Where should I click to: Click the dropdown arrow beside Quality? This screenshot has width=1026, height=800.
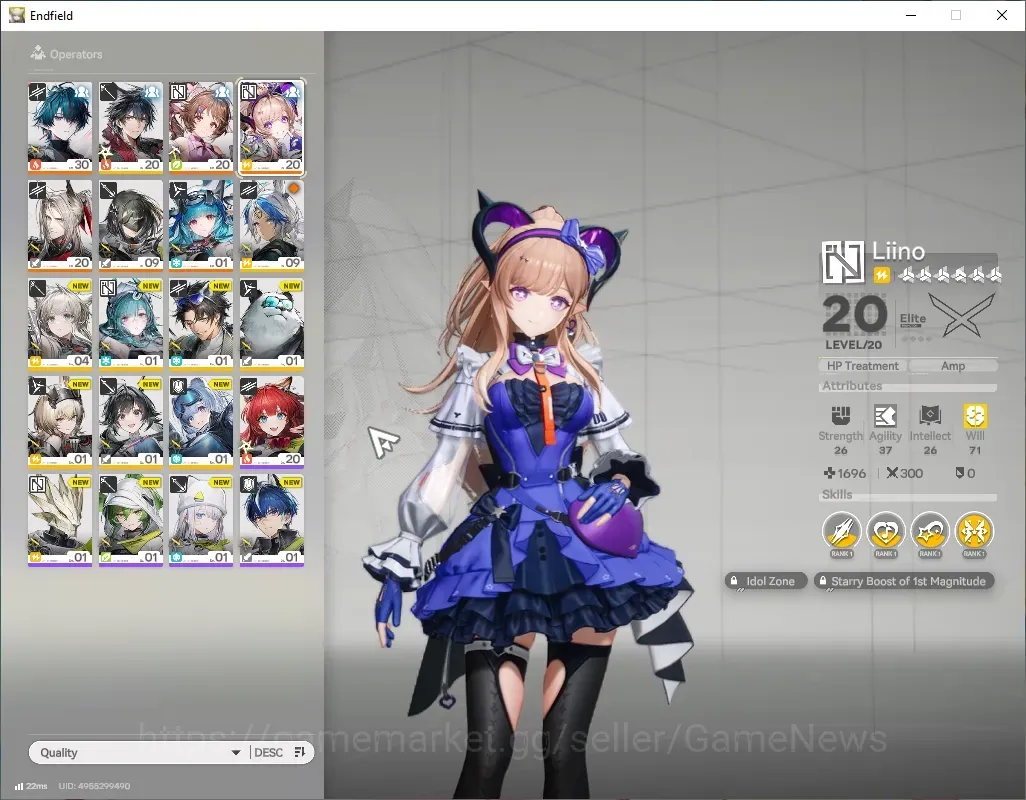pyautogui.click(x=236, y=753)
